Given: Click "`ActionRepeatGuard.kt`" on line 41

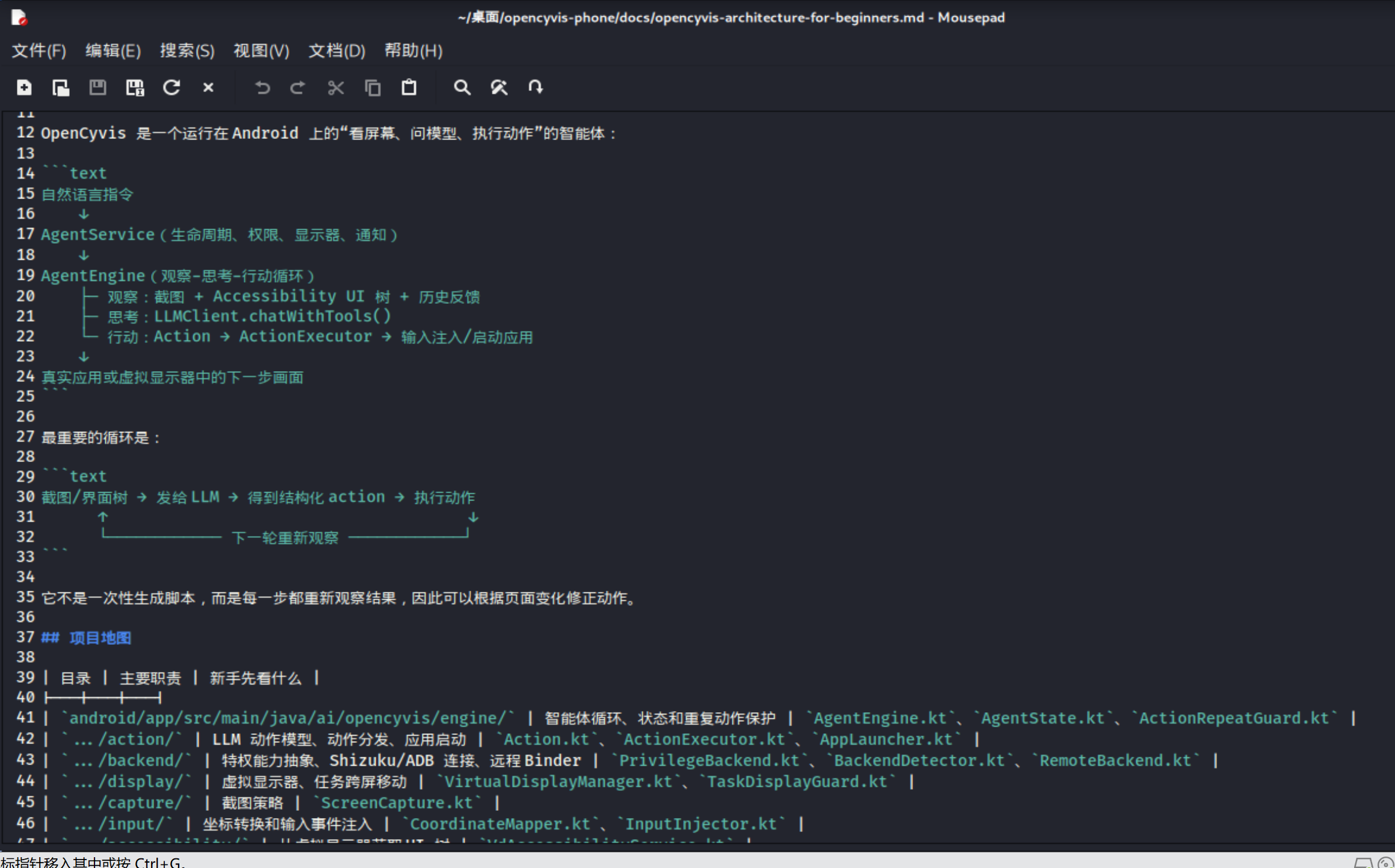Looking at the screenshot, I should point(1234,718).
